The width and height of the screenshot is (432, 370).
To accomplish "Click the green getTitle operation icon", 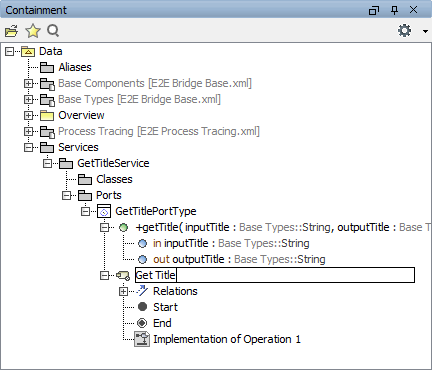I will point(124,228).
